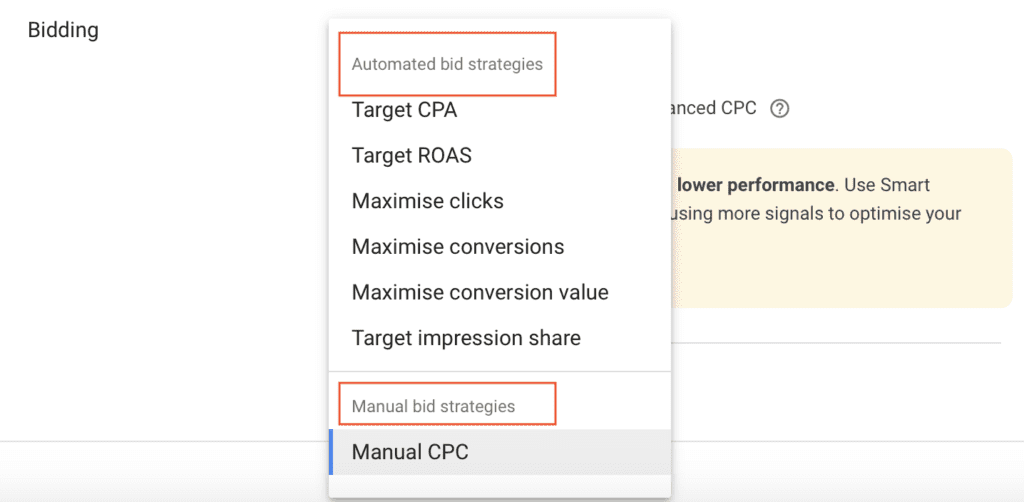Pick Manual CPC bid strategy
The height and width of the screenshot is (502, 1024).
[x=410, y=452]
